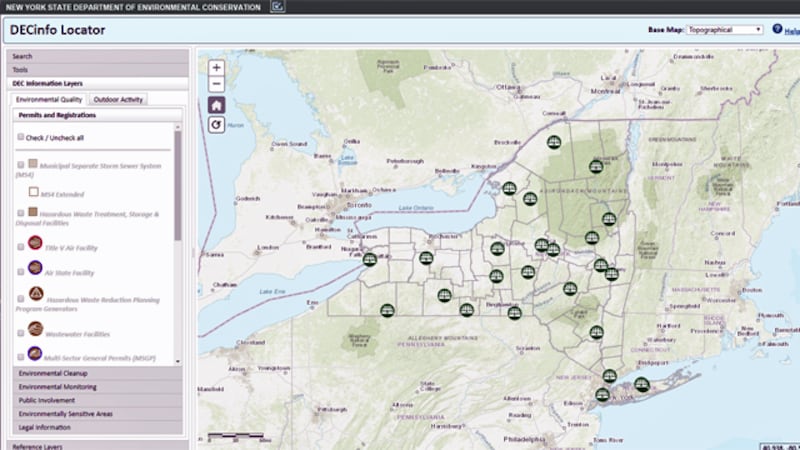Viewport: 800px width, 450px height.
Task: Switch to the Outdoor Activity tab
Action: point(119,100)
